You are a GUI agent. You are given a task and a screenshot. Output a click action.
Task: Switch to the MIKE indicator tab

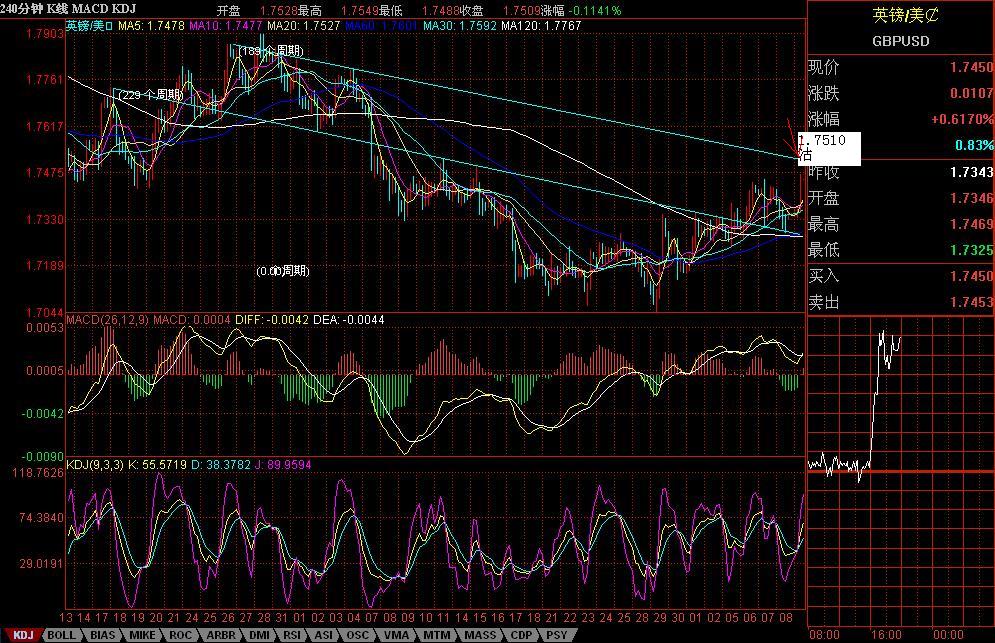(141, 635)
